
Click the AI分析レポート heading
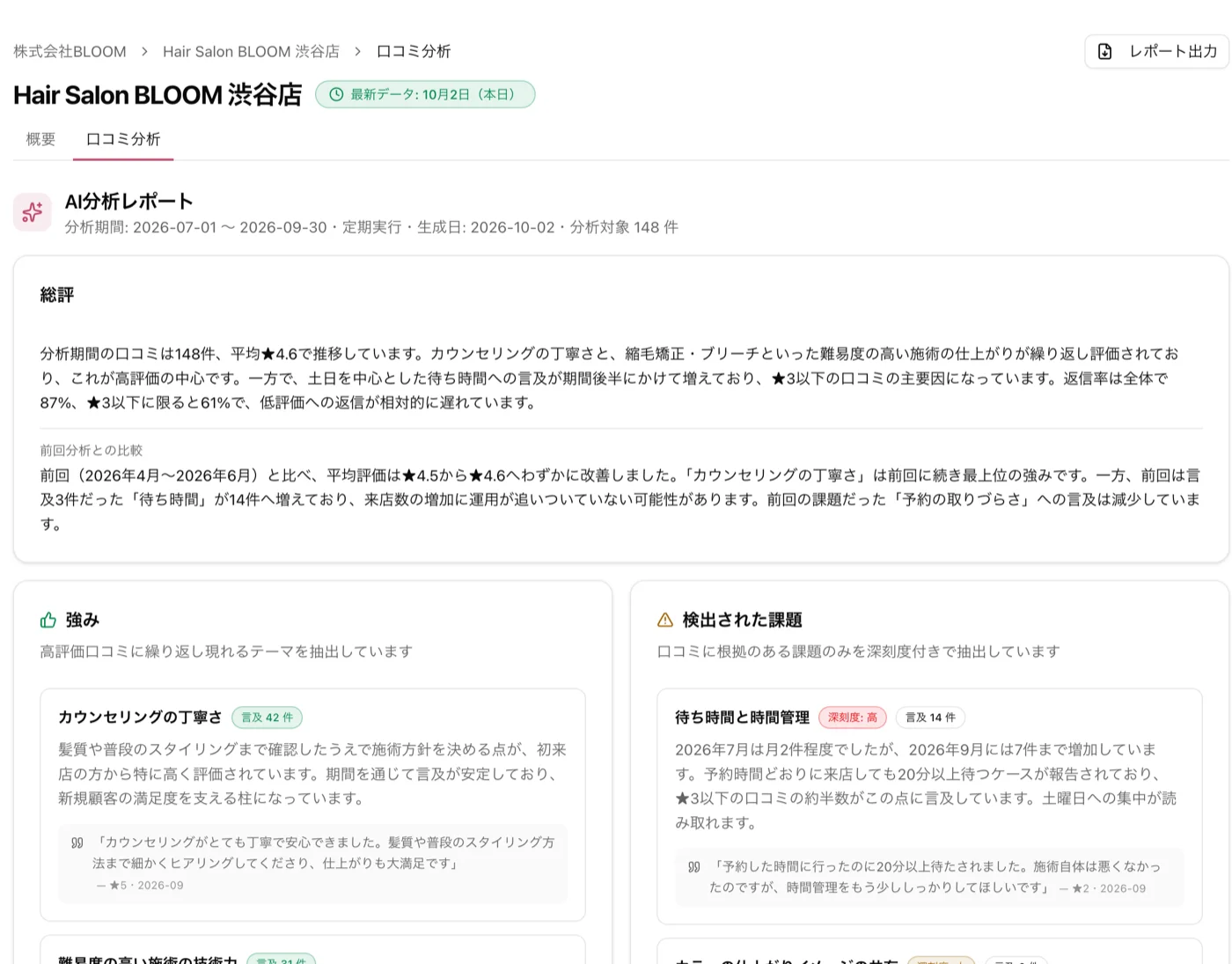pos(129,202)
